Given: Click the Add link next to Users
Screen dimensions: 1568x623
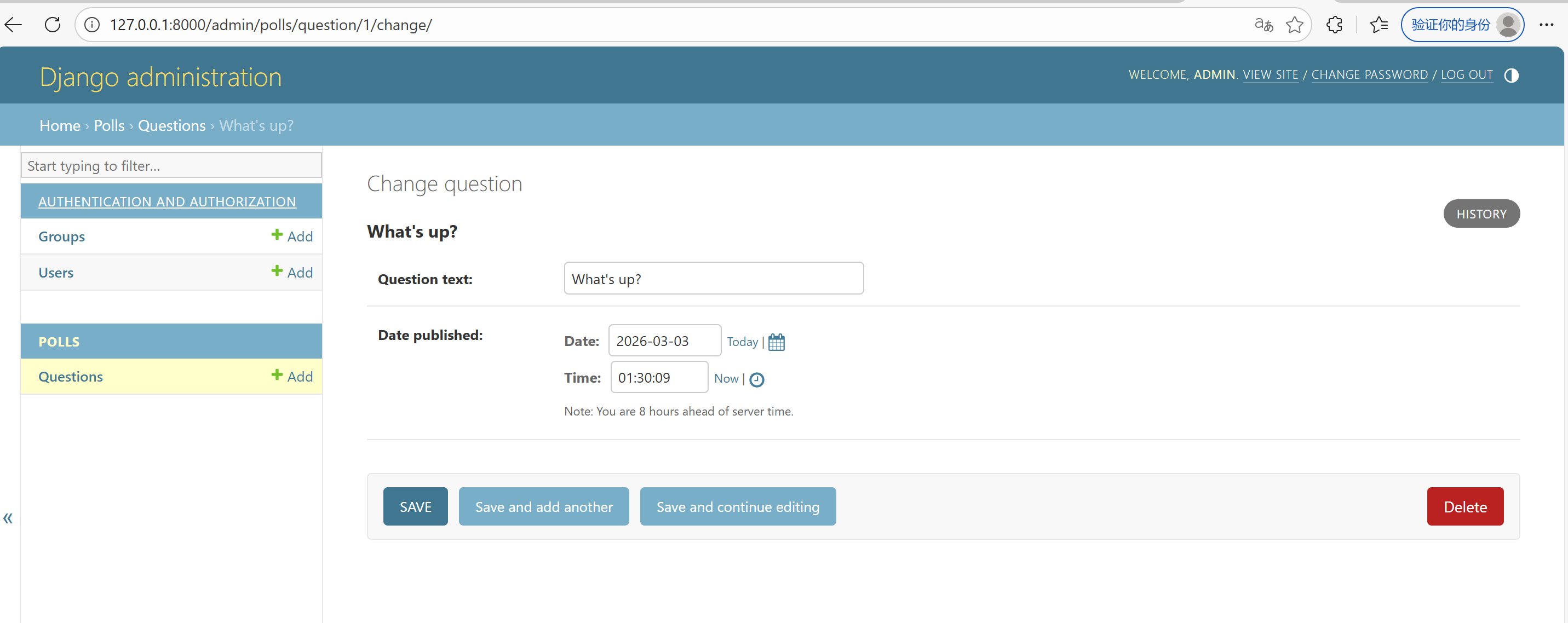Looking at the screenshot, I should 292,272.
